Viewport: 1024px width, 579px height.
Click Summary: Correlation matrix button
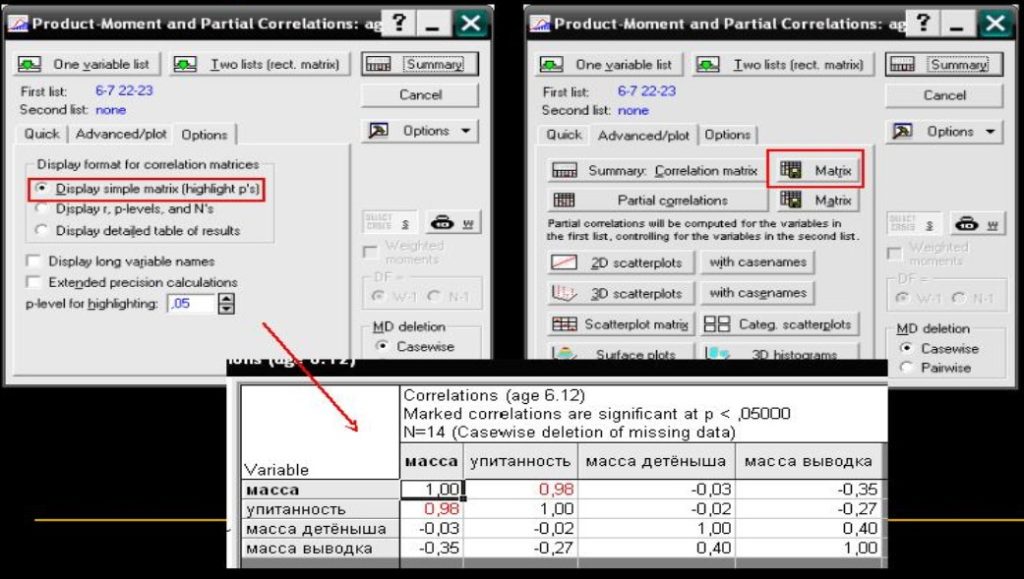[x=656, y=170]
